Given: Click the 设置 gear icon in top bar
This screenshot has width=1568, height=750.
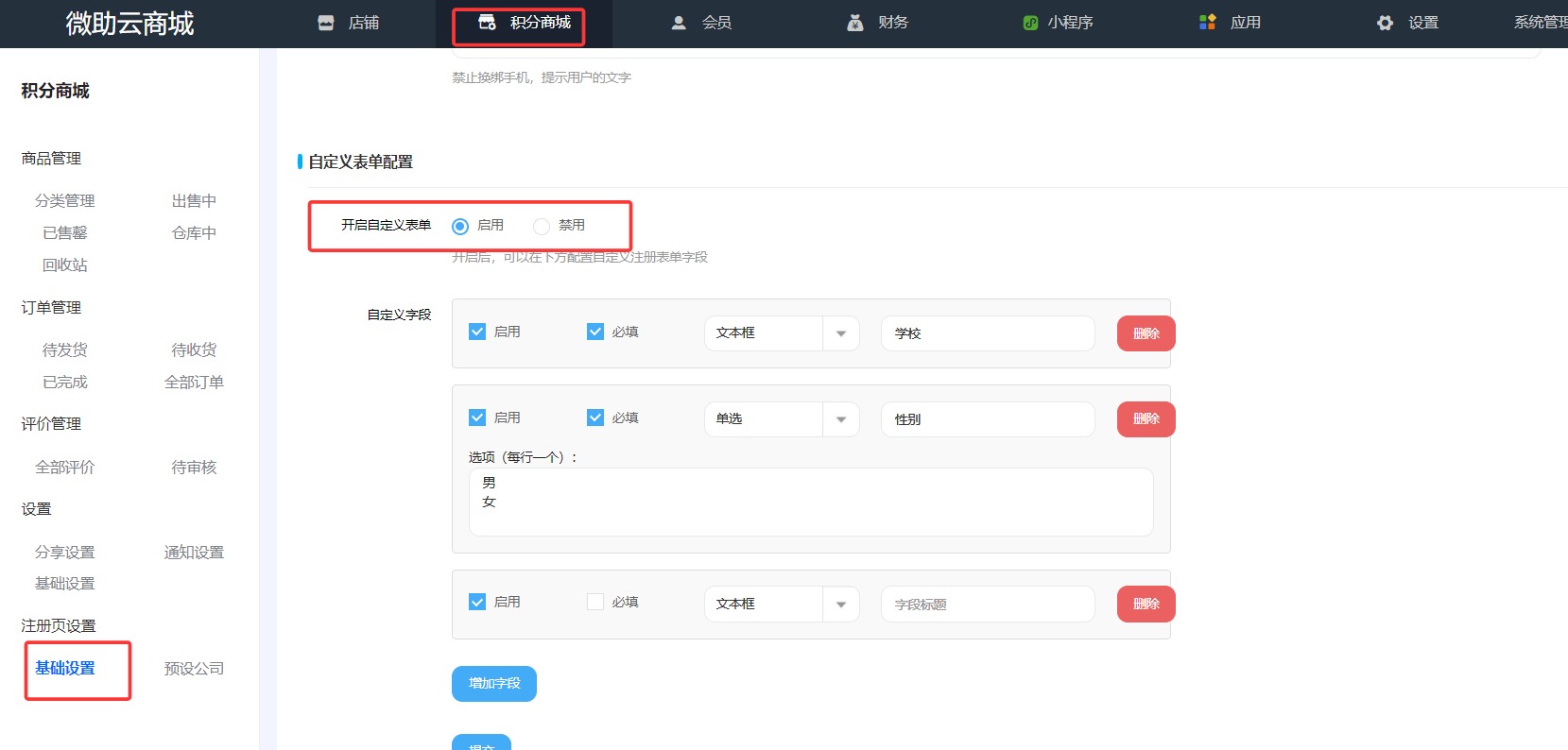Looking at the screenshot, I should point(1385,23).
